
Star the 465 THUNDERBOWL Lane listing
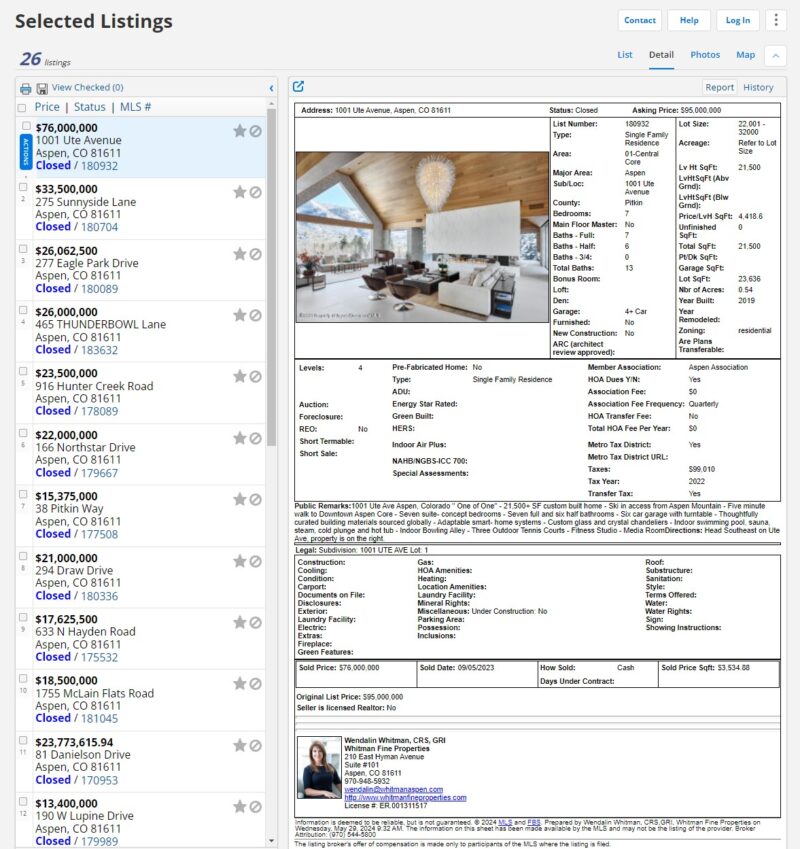pos(239,315)
